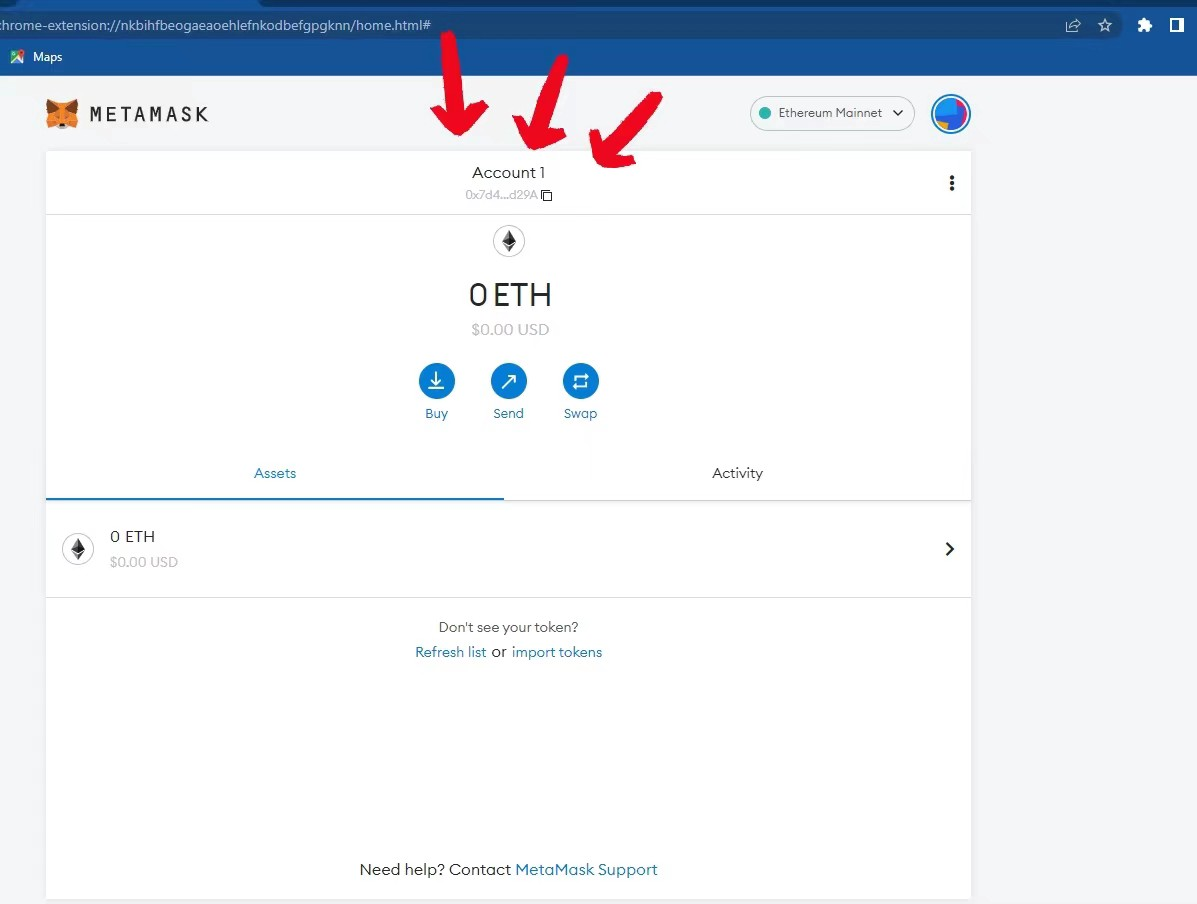Screen dimensions: 1197x904
Task: Click the large 0 ETH balance
Action: [510, 295]
